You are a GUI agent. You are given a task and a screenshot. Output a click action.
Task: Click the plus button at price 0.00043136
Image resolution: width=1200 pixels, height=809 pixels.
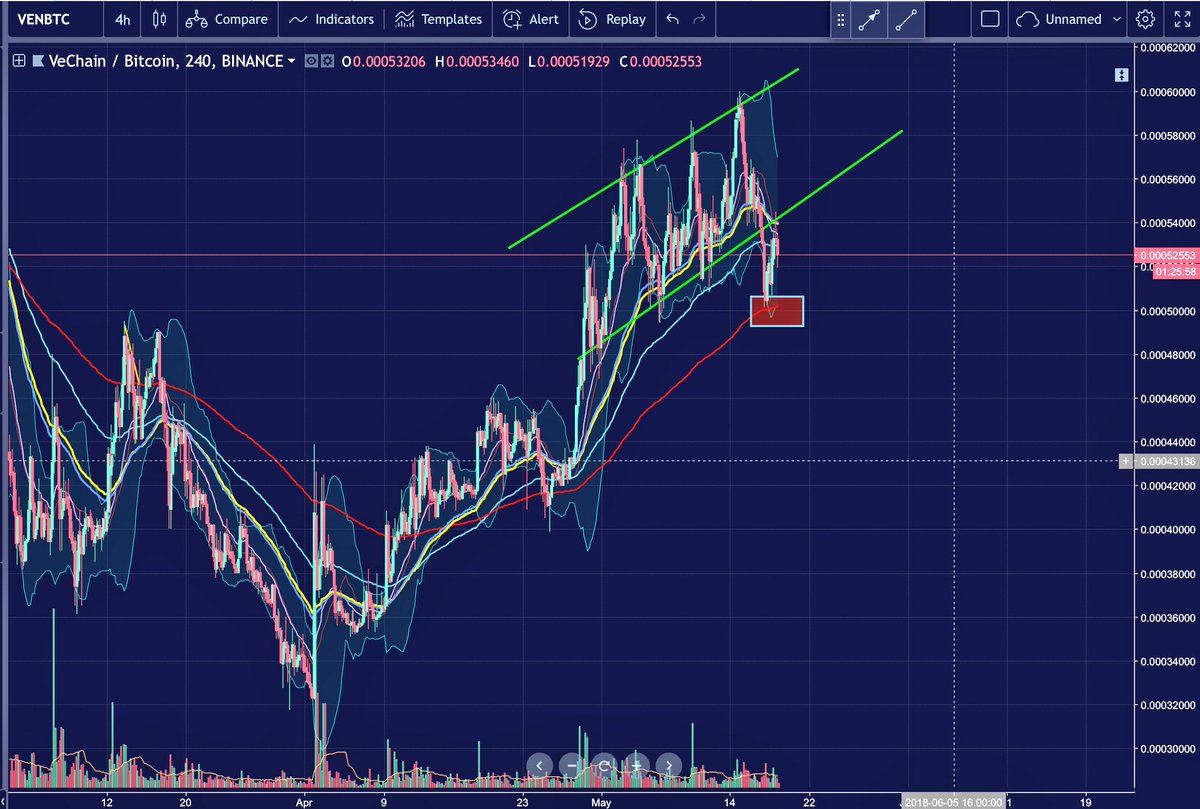tap(1127, 461)
